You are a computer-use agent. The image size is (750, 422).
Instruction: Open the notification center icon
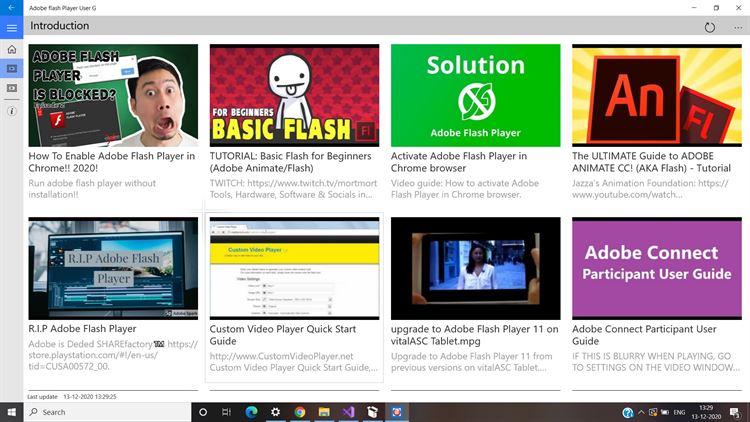[735, 412]
